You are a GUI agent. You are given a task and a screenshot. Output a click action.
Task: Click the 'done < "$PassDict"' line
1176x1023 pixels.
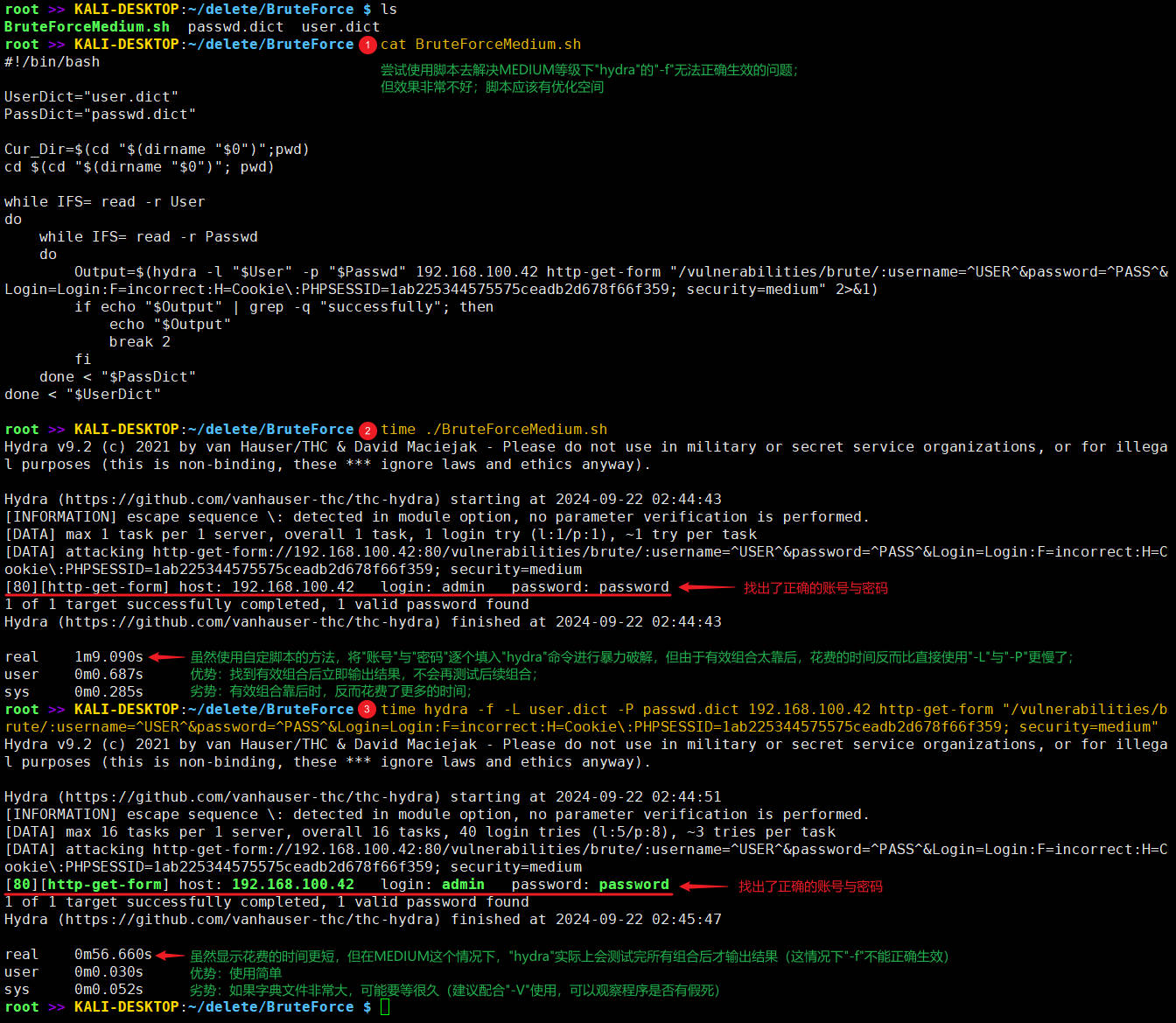(x=118, y=376)
